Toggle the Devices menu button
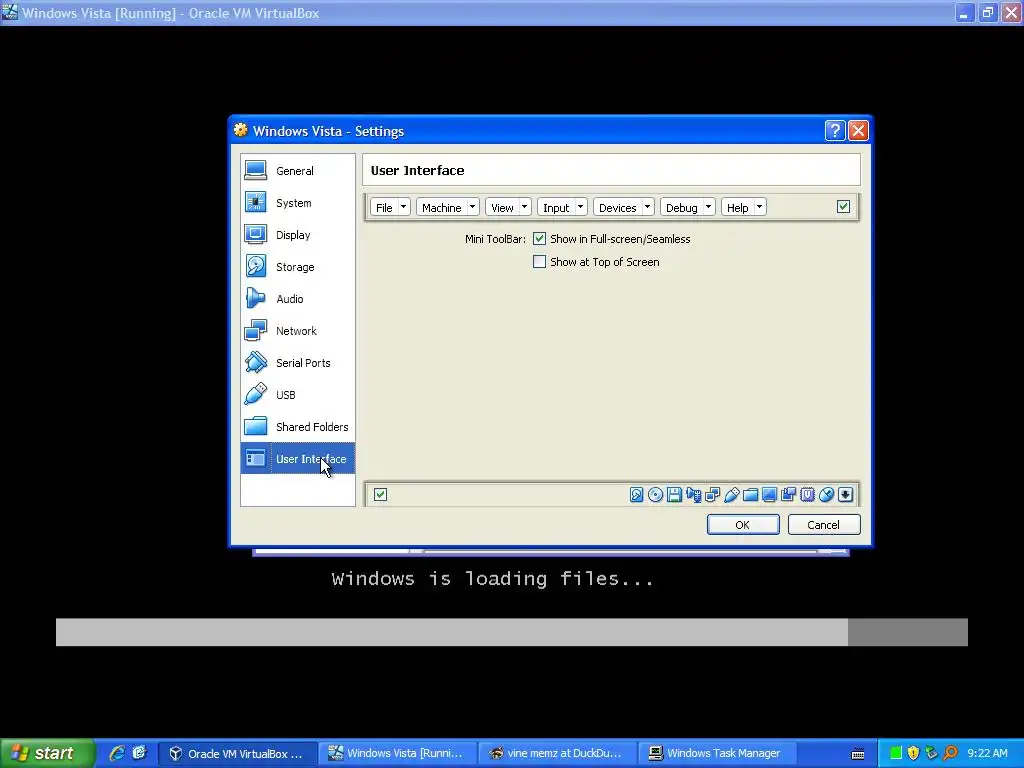The width and height of the screenshot is (1024, 768). pos(617,207)
